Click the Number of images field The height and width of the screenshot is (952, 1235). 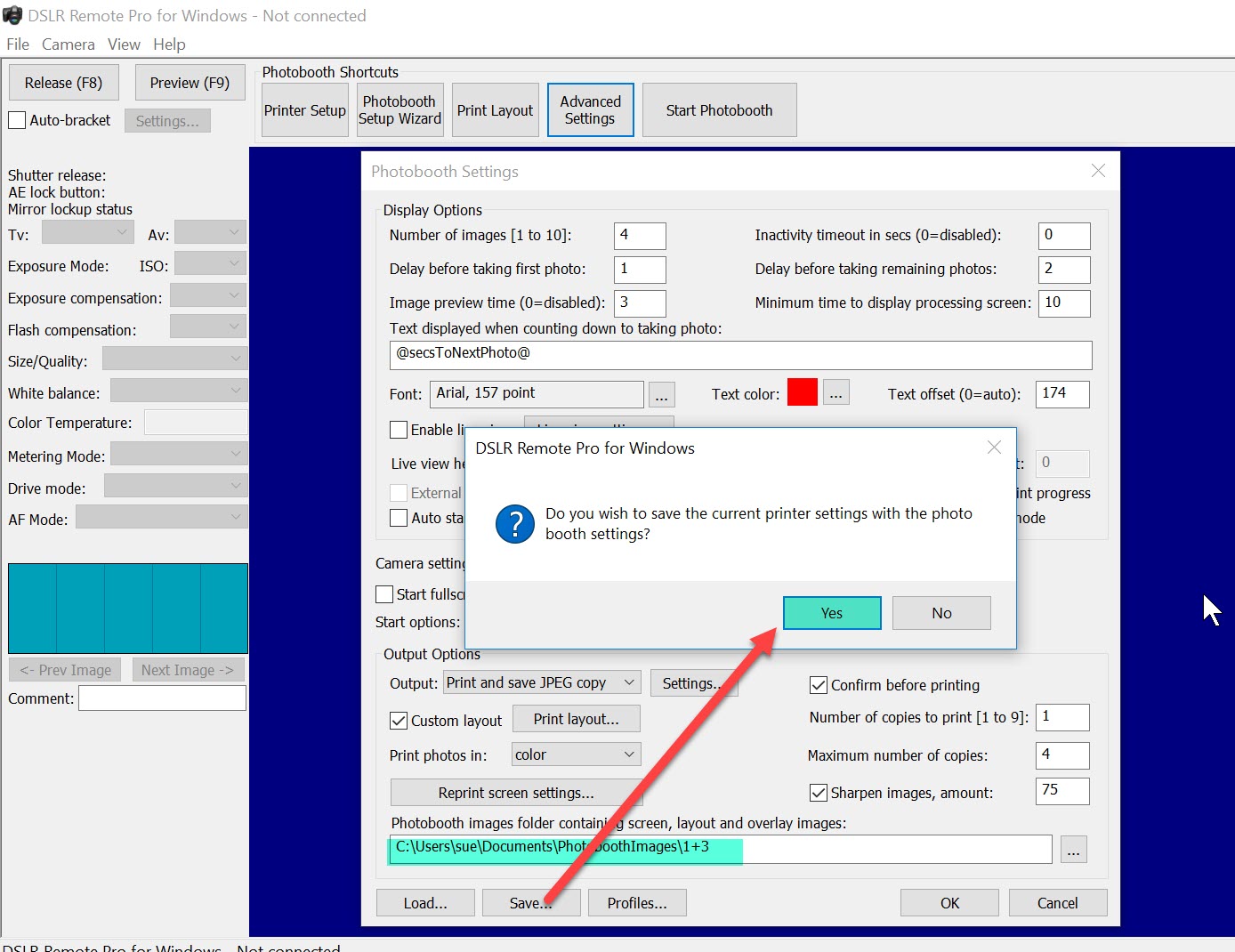pos(640,236)
